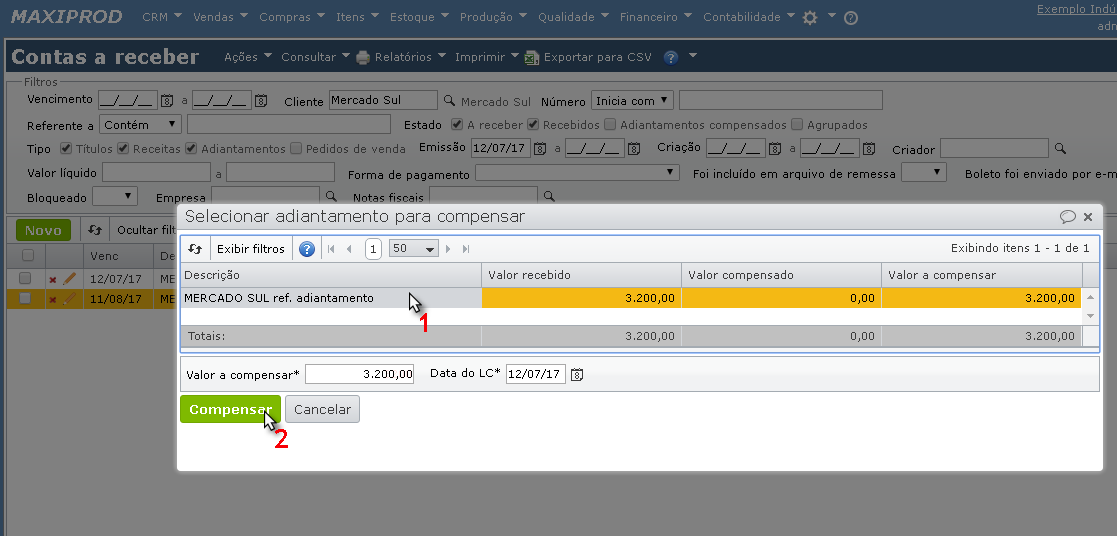The height and width of the screenshot is (536, 1117).
Task: Click the Valor a compensar input field
Action: pos(359,374)
